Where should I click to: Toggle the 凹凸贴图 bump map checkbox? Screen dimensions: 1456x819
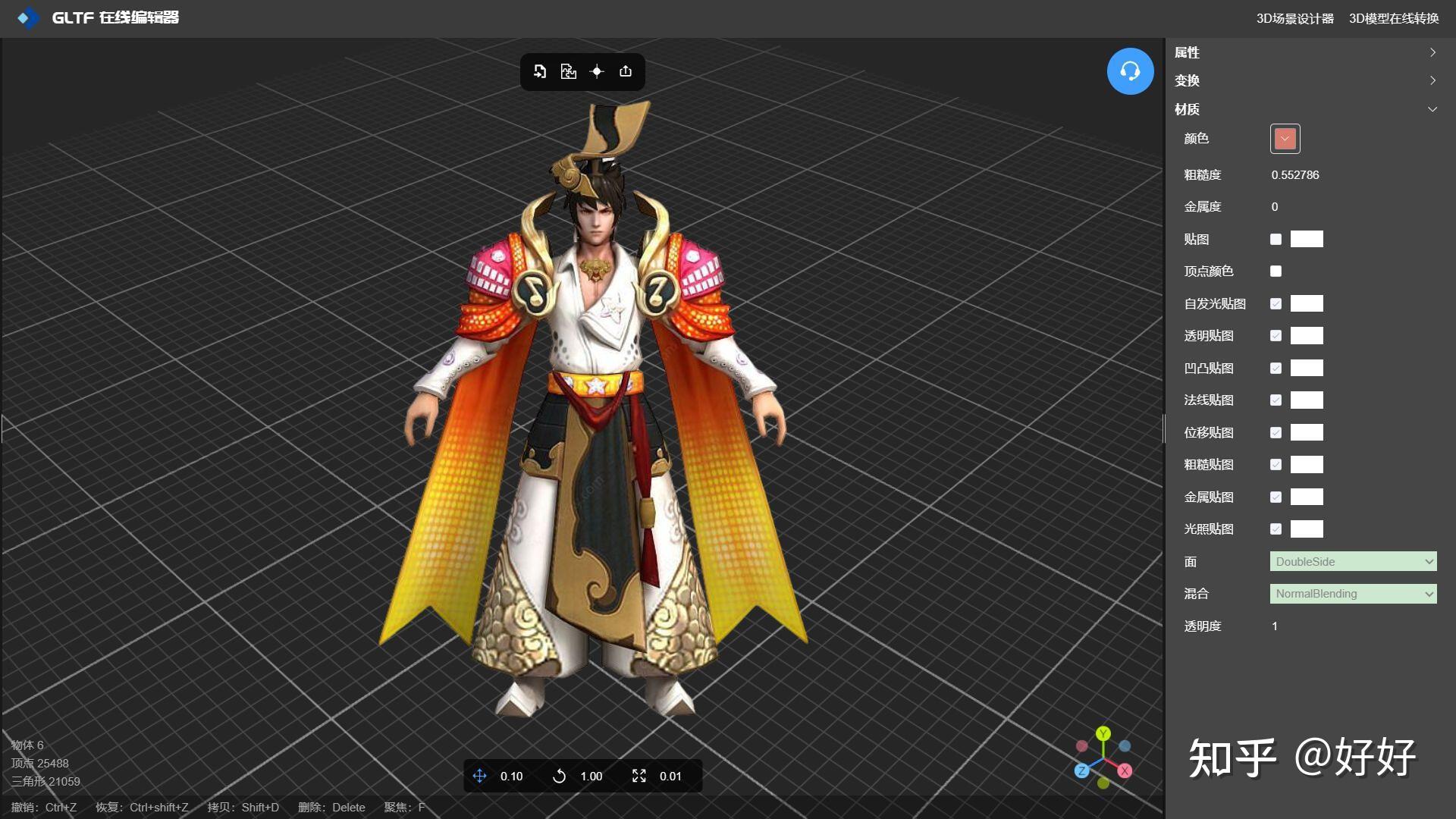coord(1276,368)
